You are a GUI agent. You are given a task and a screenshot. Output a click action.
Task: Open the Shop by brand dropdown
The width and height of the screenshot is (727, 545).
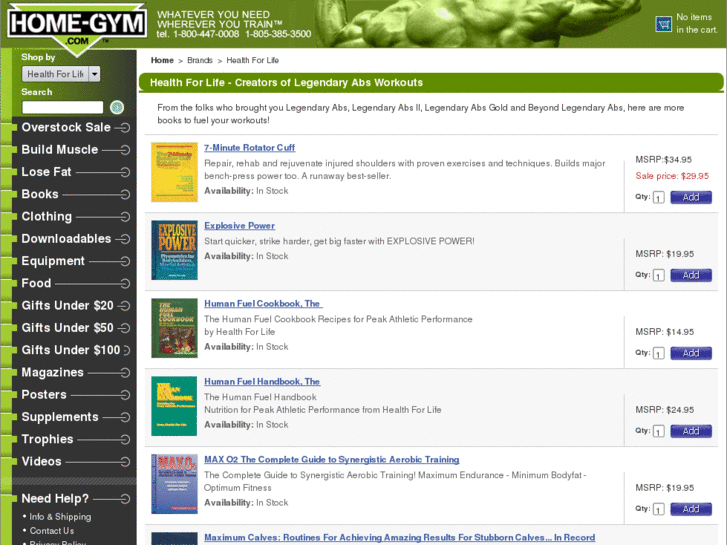(61, 74)
